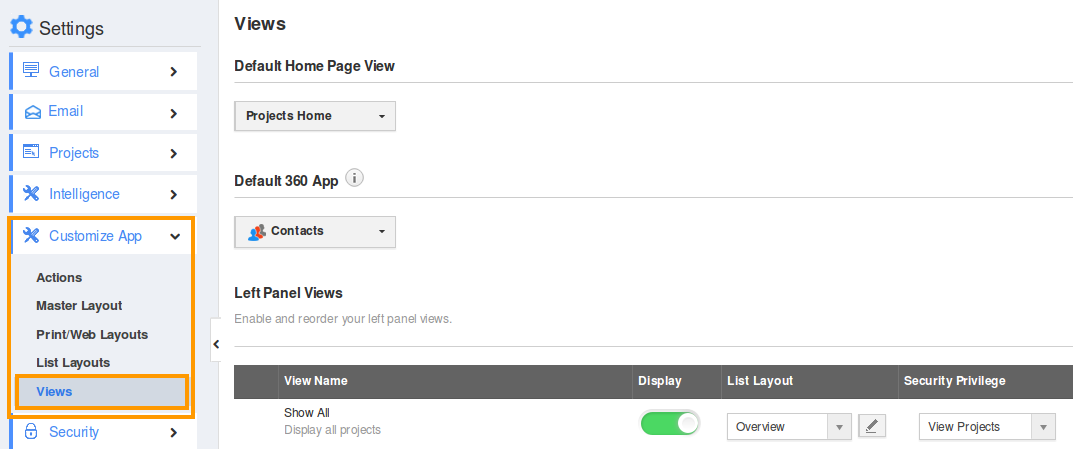Open the Projects Home dropdown
Screen dimensions: 1073x449
[315, 116]
